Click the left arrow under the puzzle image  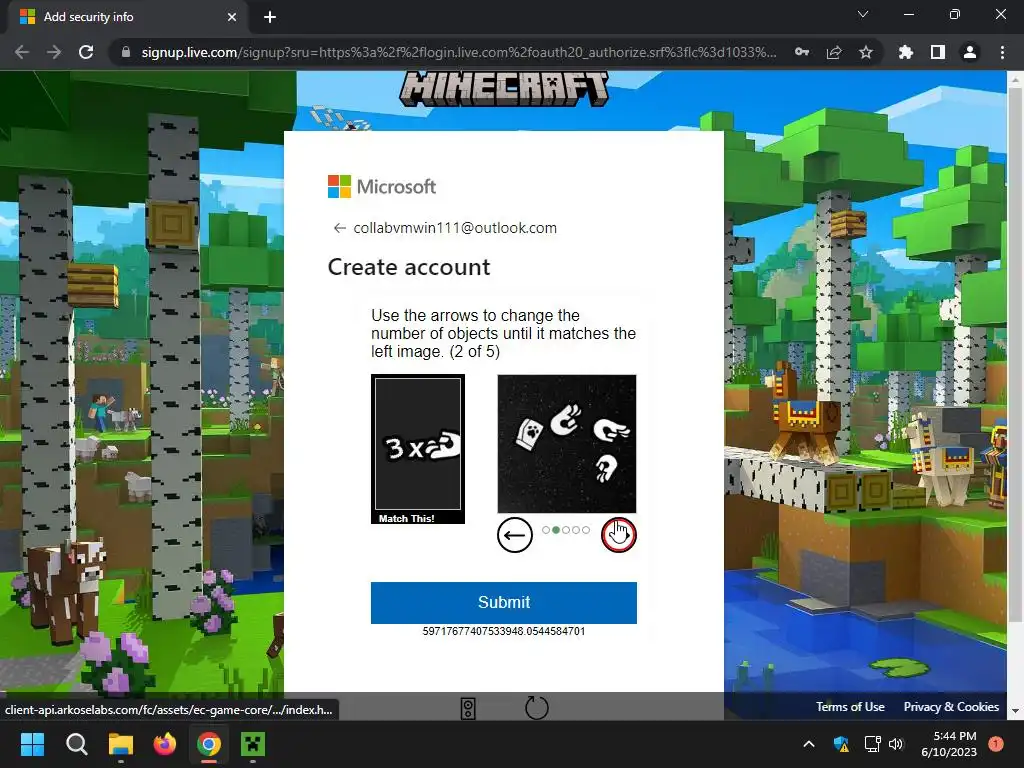(515, 535)
